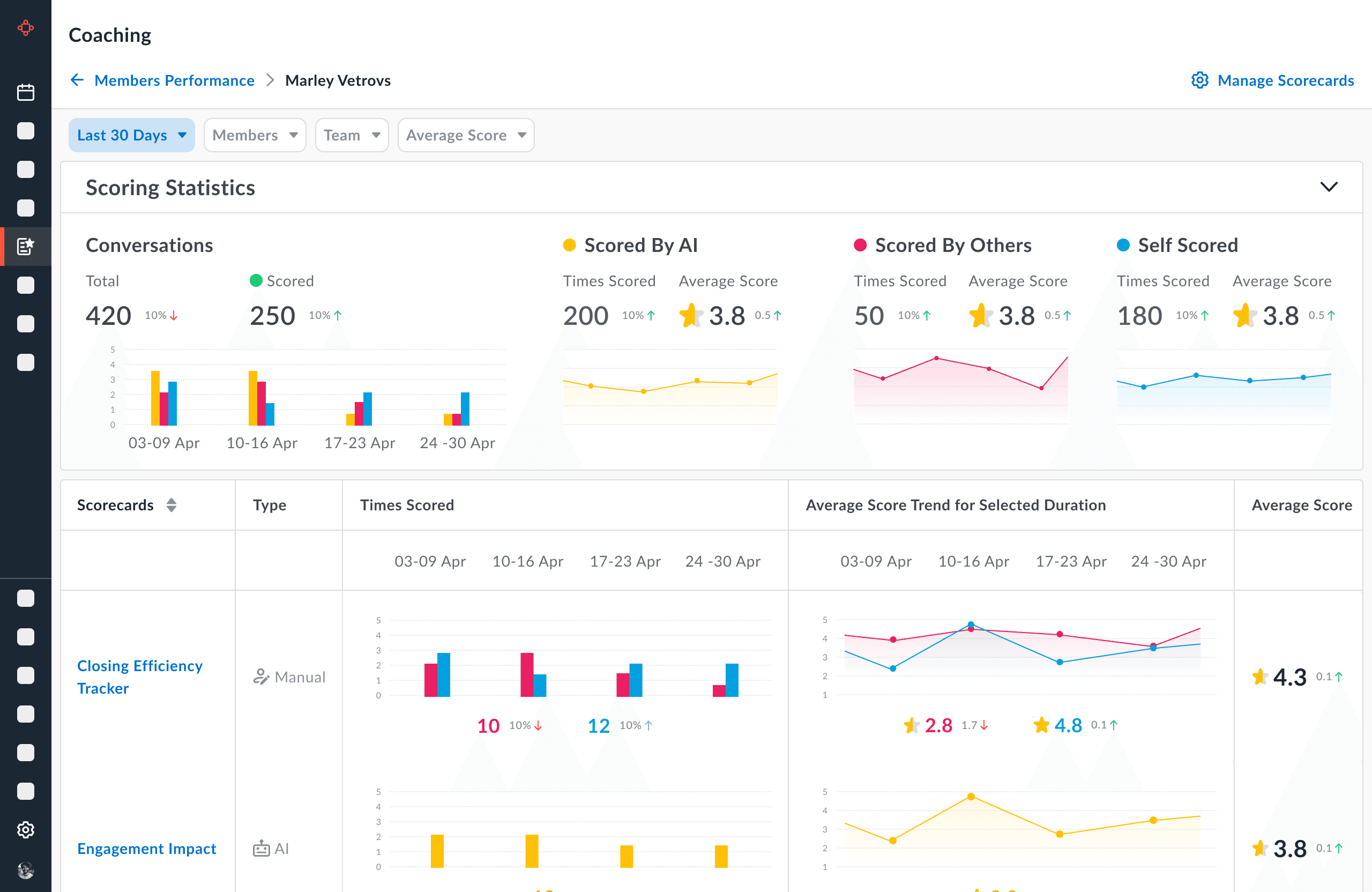Click the Manual type icon

click(260, 677)
